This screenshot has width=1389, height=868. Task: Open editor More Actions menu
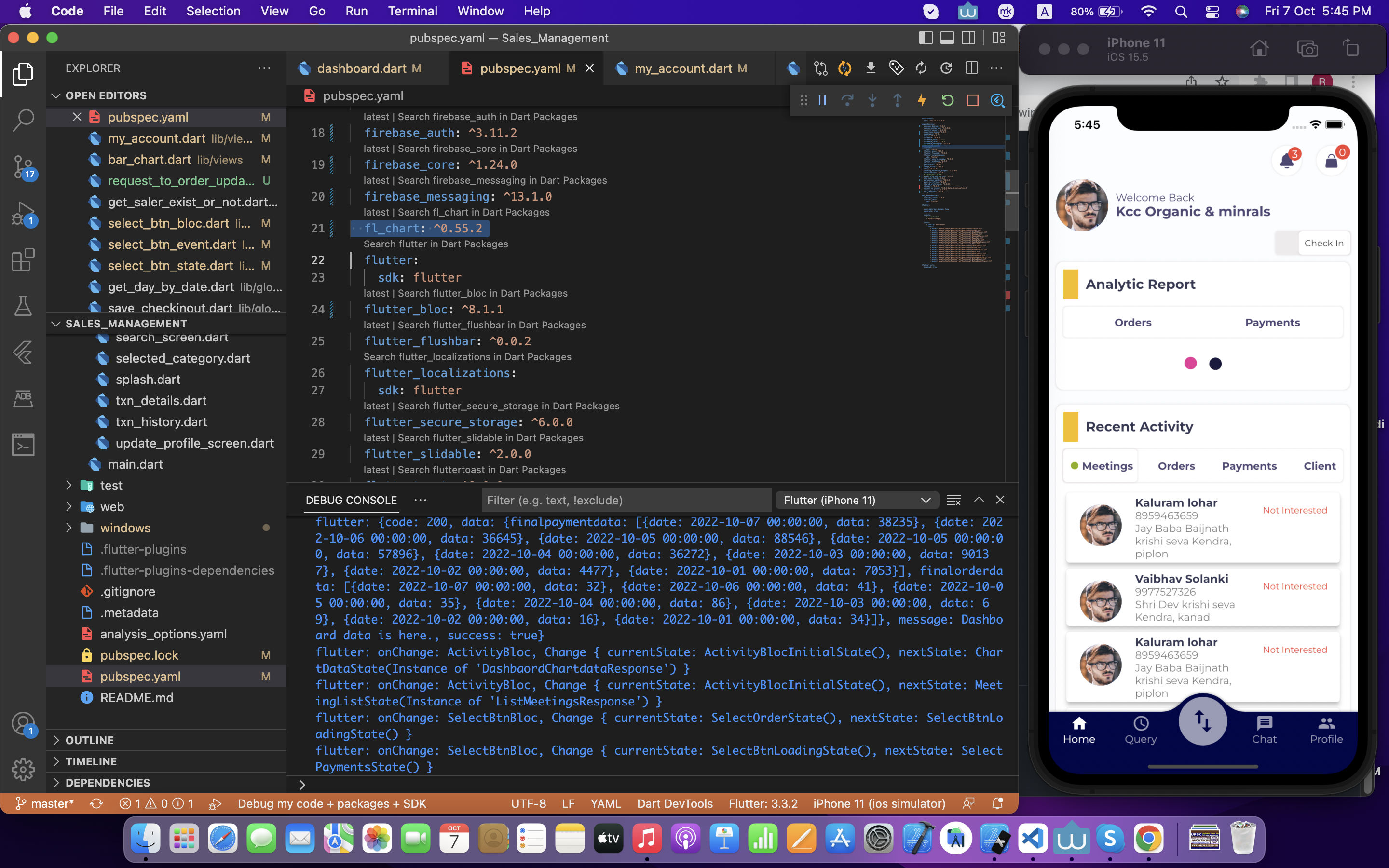997,68
